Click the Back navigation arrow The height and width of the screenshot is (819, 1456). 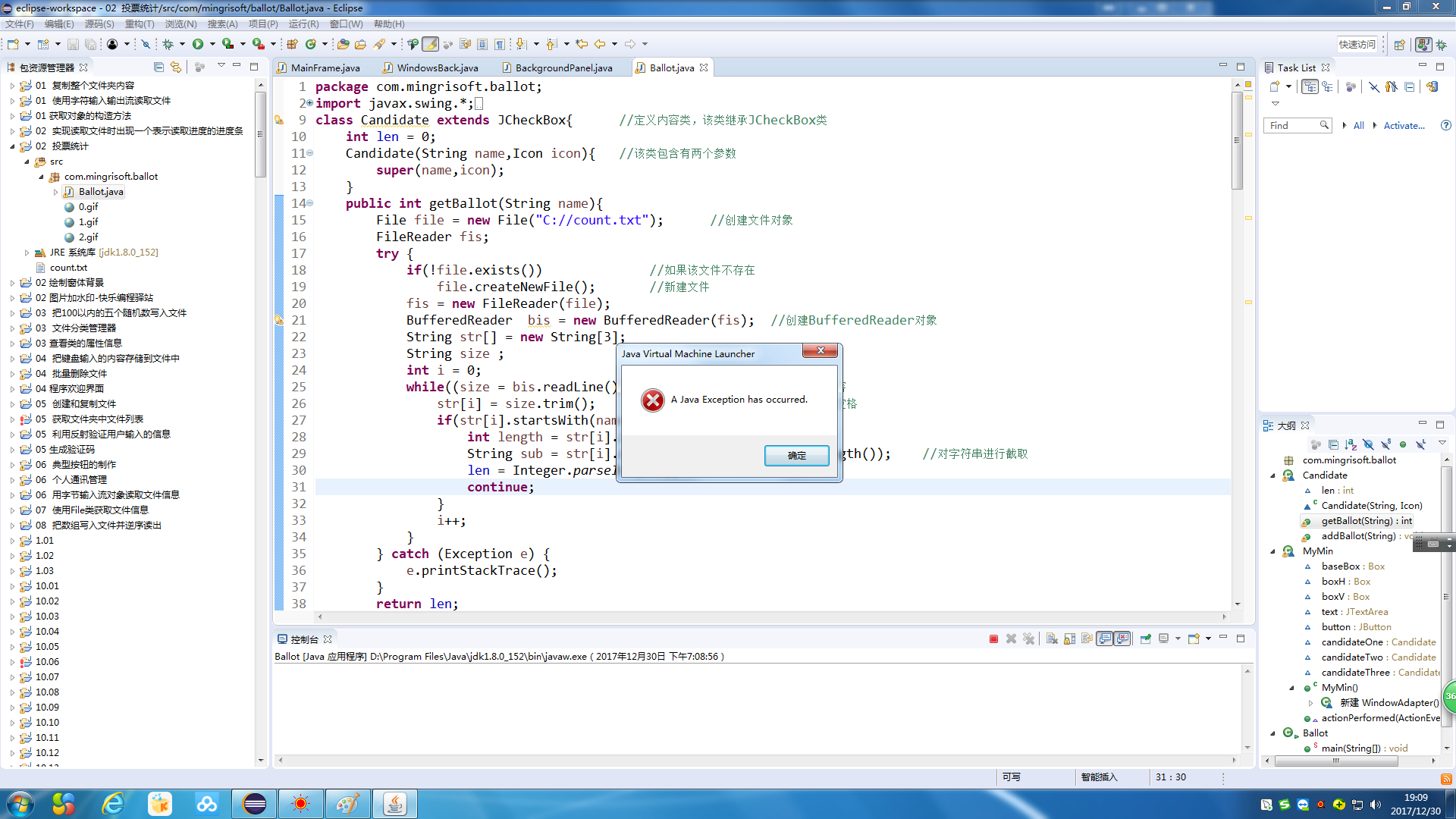point(600,44)
